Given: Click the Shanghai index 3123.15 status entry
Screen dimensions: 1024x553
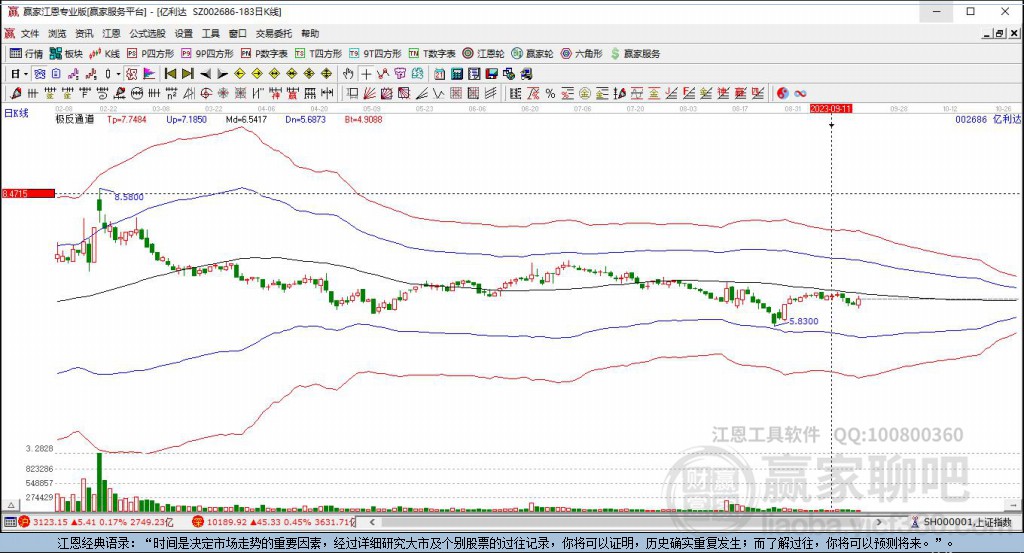Looking at the screenshot, I should (x=95, y=522).
